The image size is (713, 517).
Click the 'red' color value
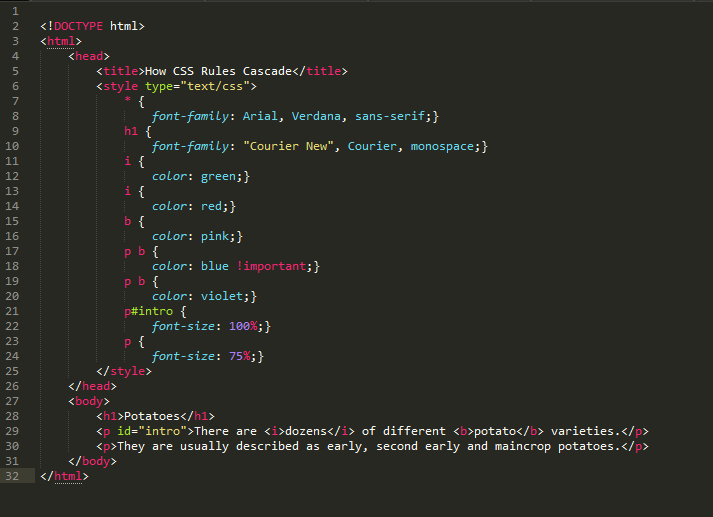pyautogui.click(x=211, y=206)
